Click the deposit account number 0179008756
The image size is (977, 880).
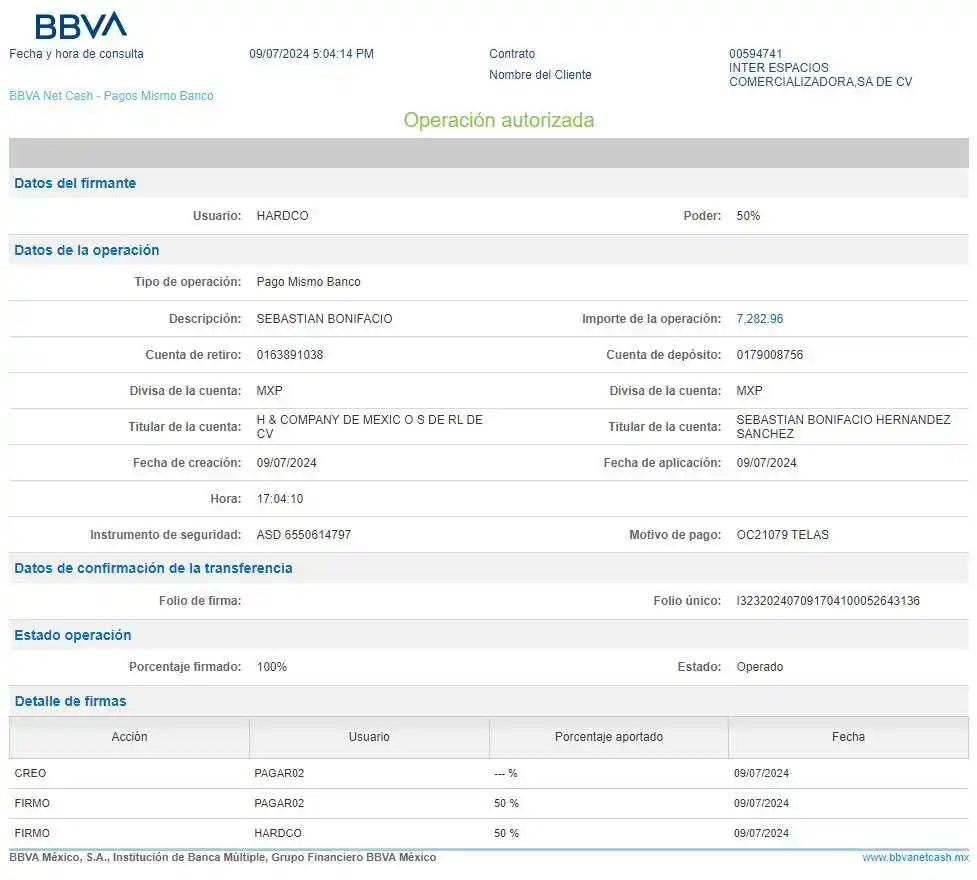click(769, 355)
